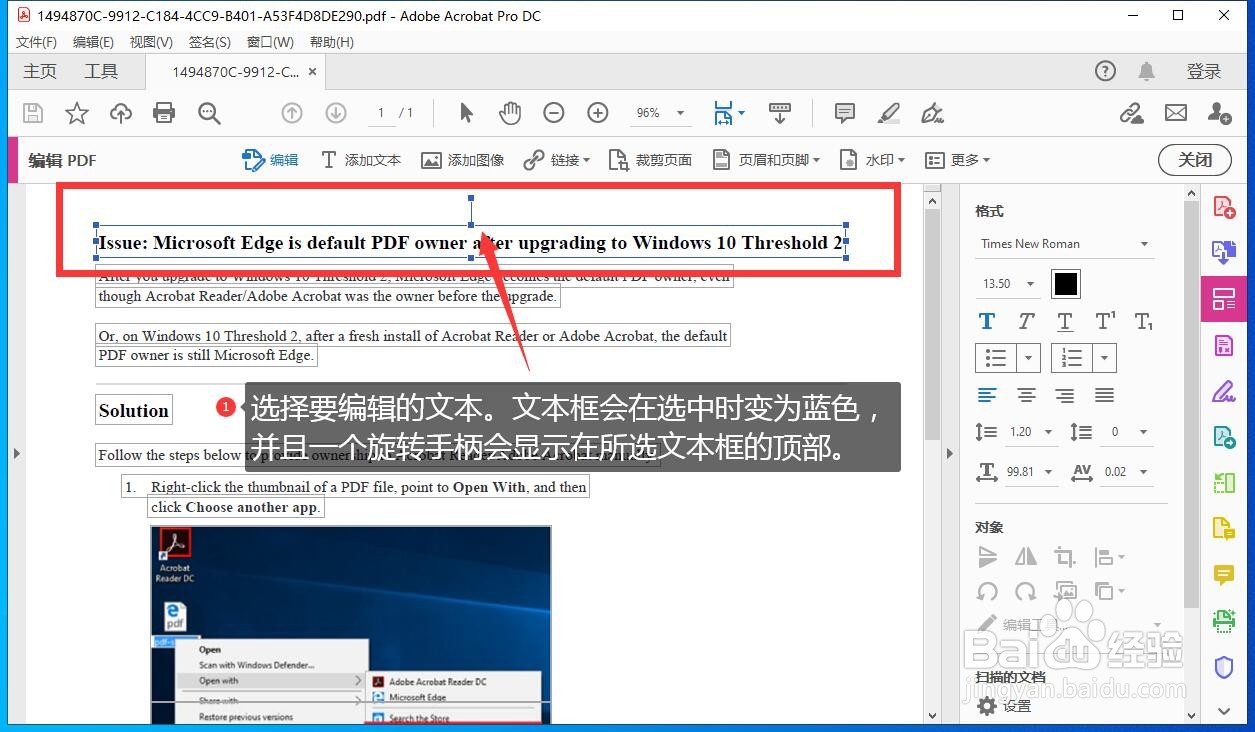Click the page number input field

point(380,113)
